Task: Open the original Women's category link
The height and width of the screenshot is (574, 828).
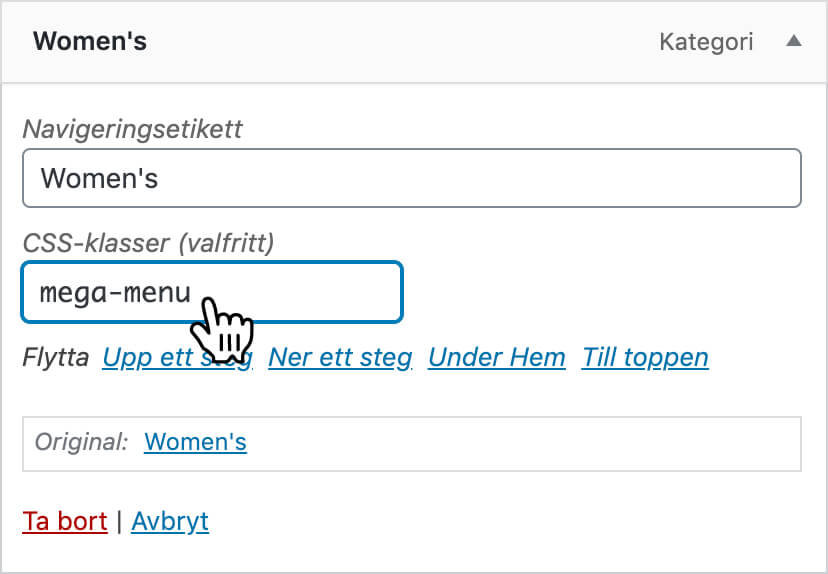Action: 195,442
